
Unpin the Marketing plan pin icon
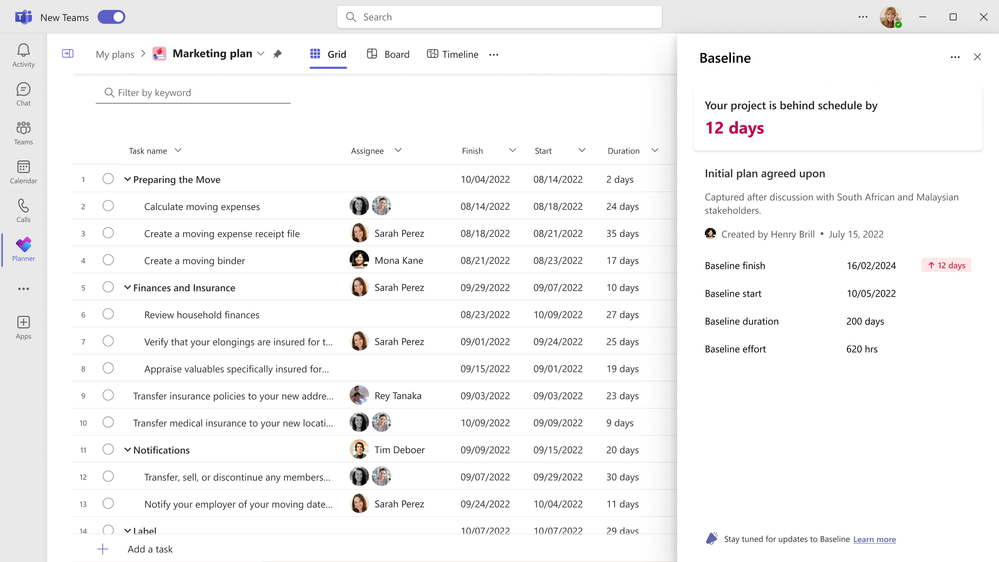click(277, 54)
